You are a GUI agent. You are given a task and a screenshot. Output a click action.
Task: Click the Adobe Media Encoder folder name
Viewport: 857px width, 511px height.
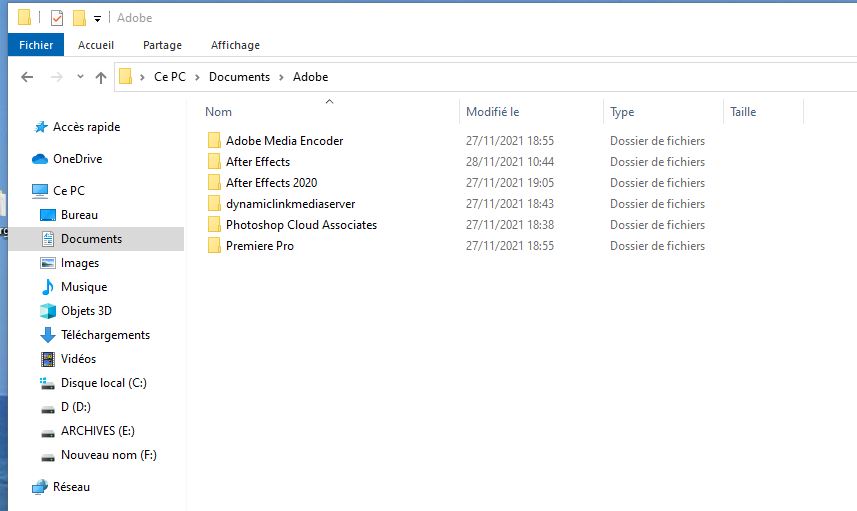point(285,141)
